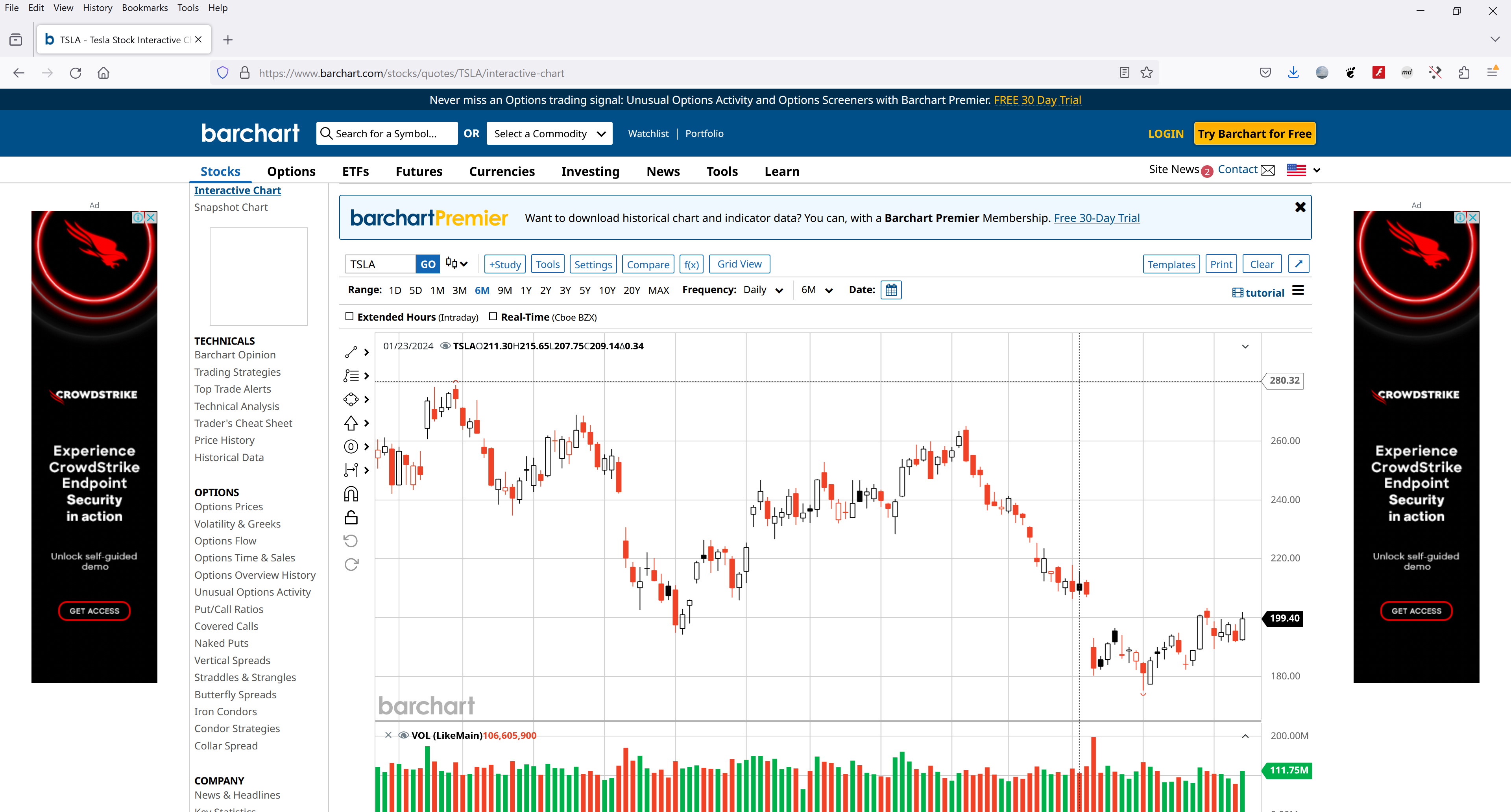This screenshot has width=1511, height=812.
Task: Collapse the main chart pane chevron
Action: pos(1245,347)
